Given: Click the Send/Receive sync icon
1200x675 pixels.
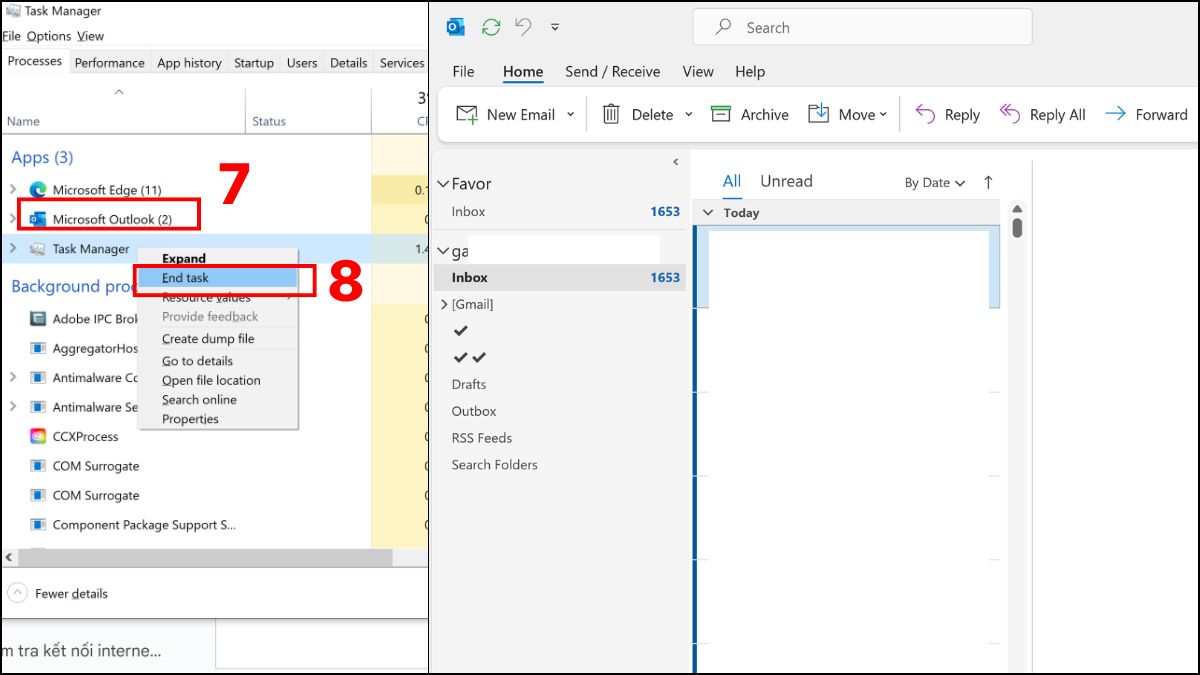Looking at the screenshot, I should 490,27.
